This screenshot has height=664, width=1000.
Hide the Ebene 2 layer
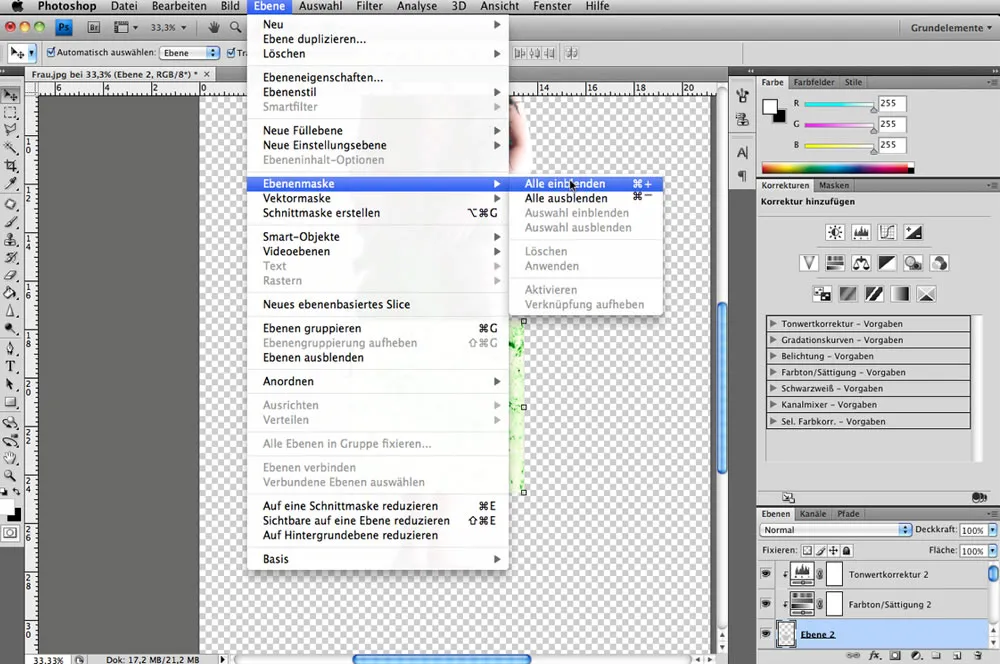tap(765, 633)
